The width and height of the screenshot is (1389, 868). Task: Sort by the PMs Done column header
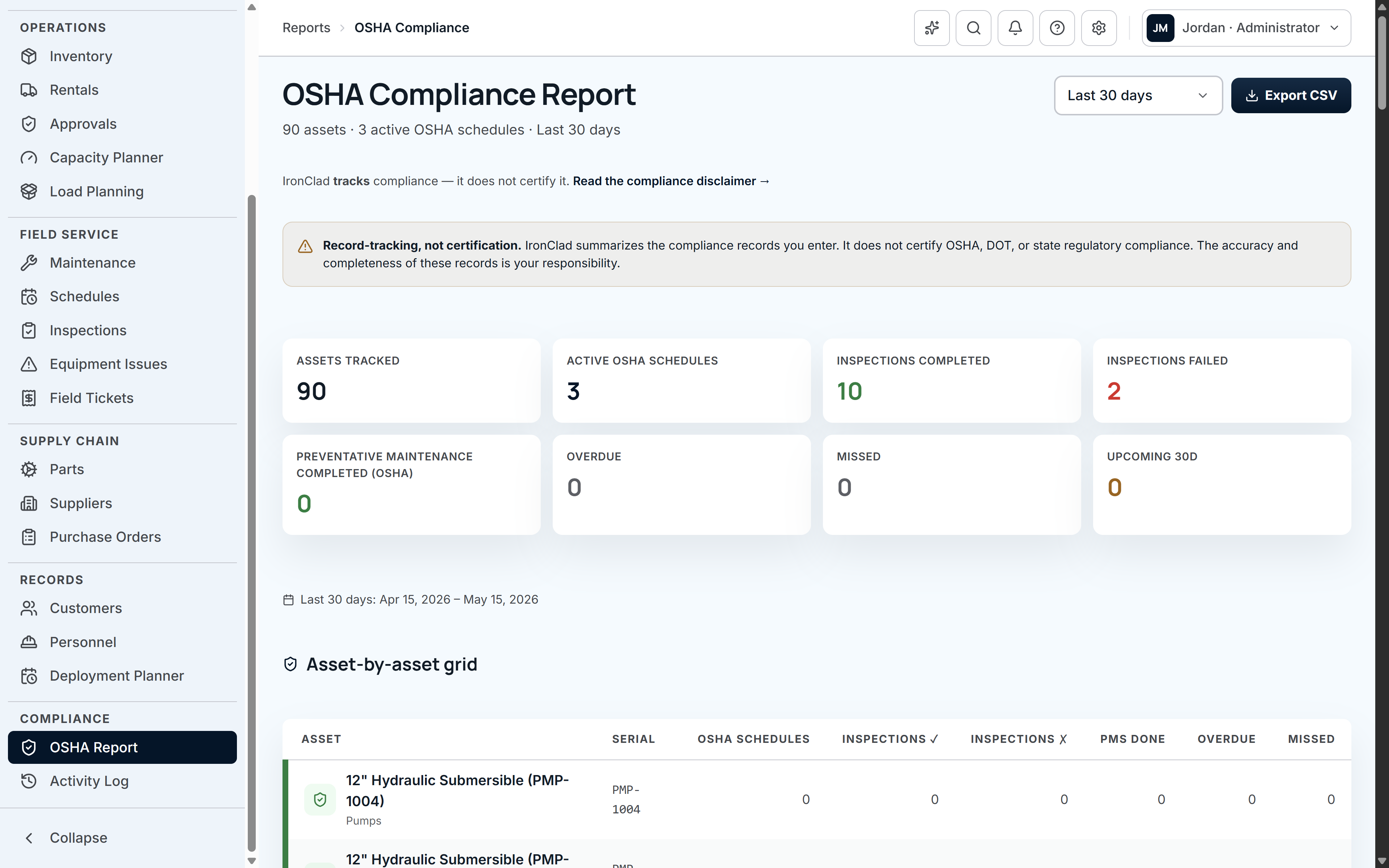click(x=1133, y=739)
